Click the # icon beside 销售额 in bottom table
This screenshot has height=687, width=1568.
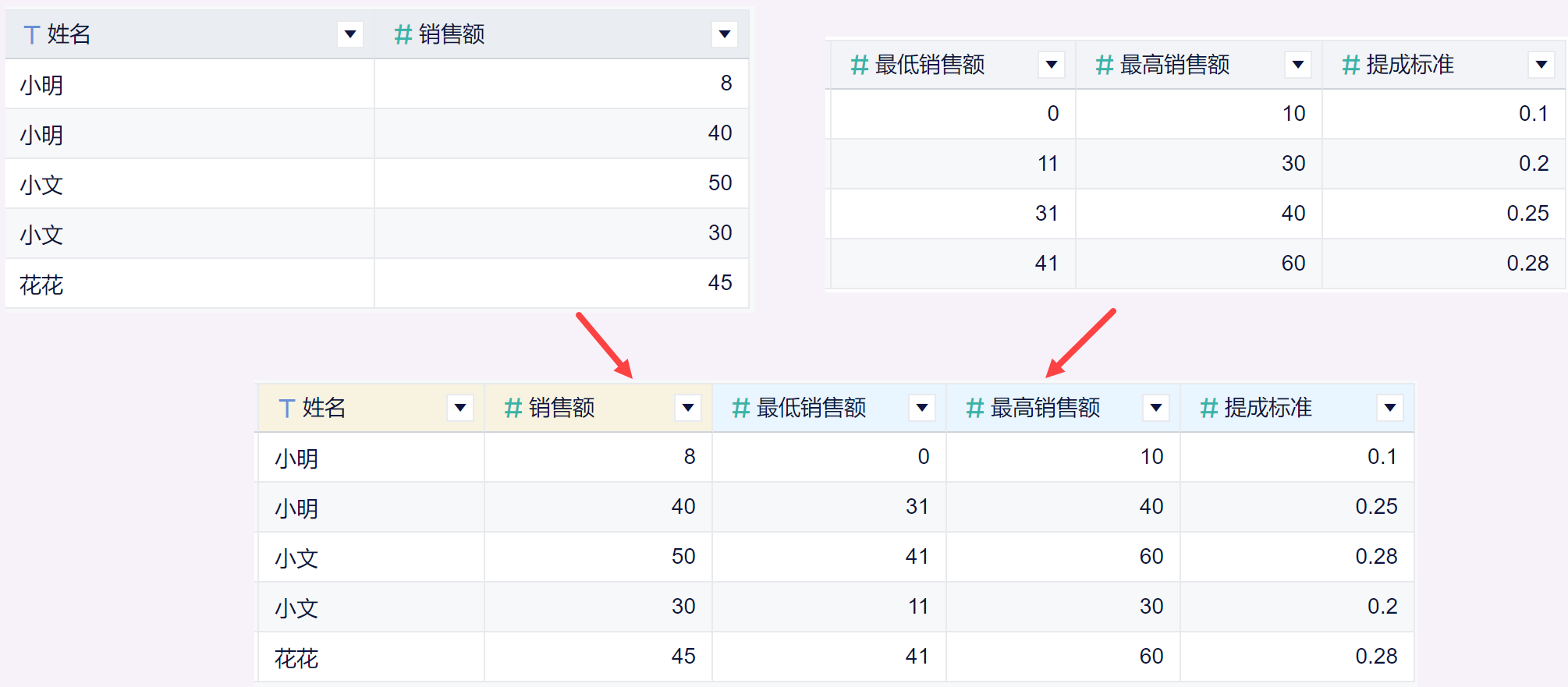click(513, 408)
